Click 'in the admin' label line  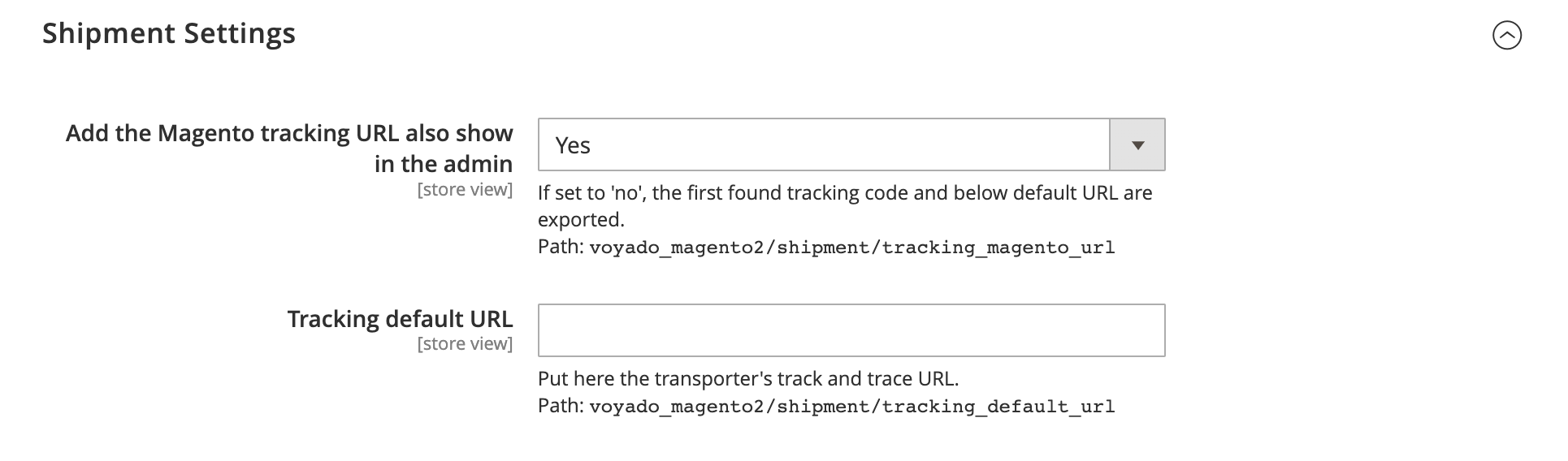(x=443, y=164)
